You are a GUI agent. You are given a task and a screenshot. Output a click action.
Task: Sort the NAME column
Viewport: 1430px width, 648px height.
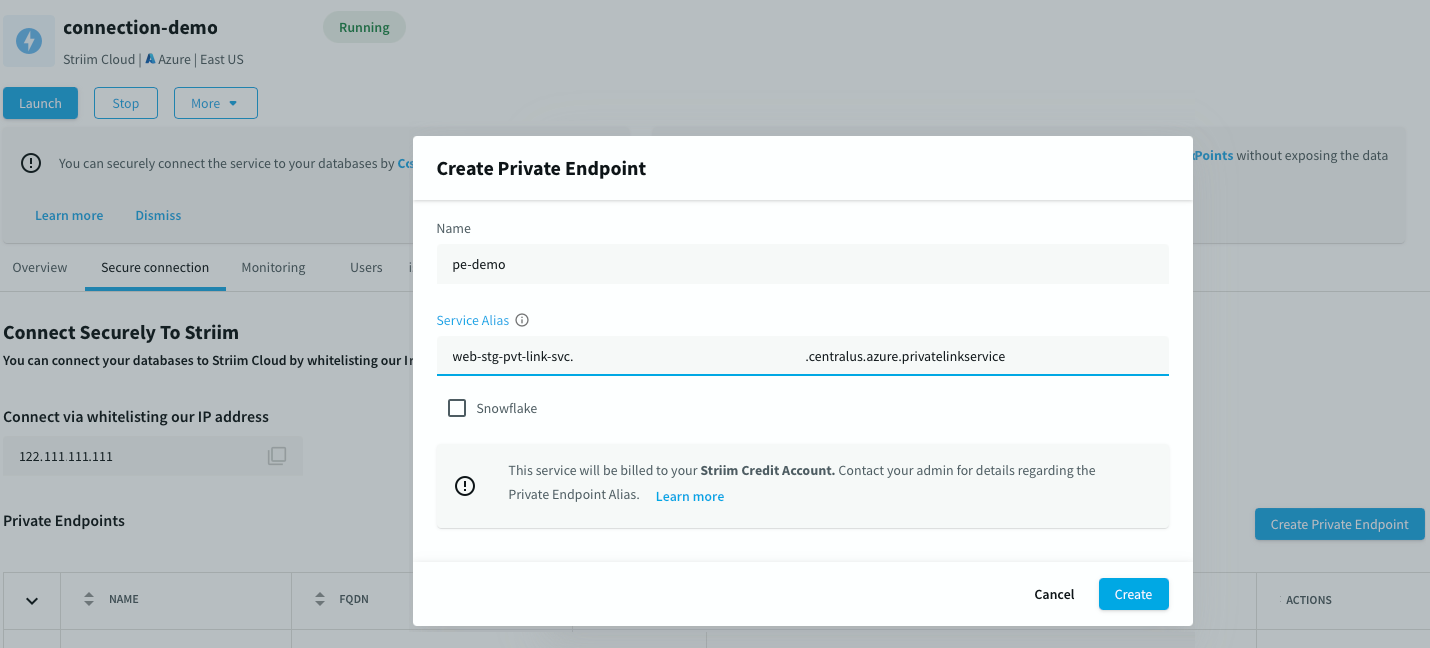[x=88, y=598]
